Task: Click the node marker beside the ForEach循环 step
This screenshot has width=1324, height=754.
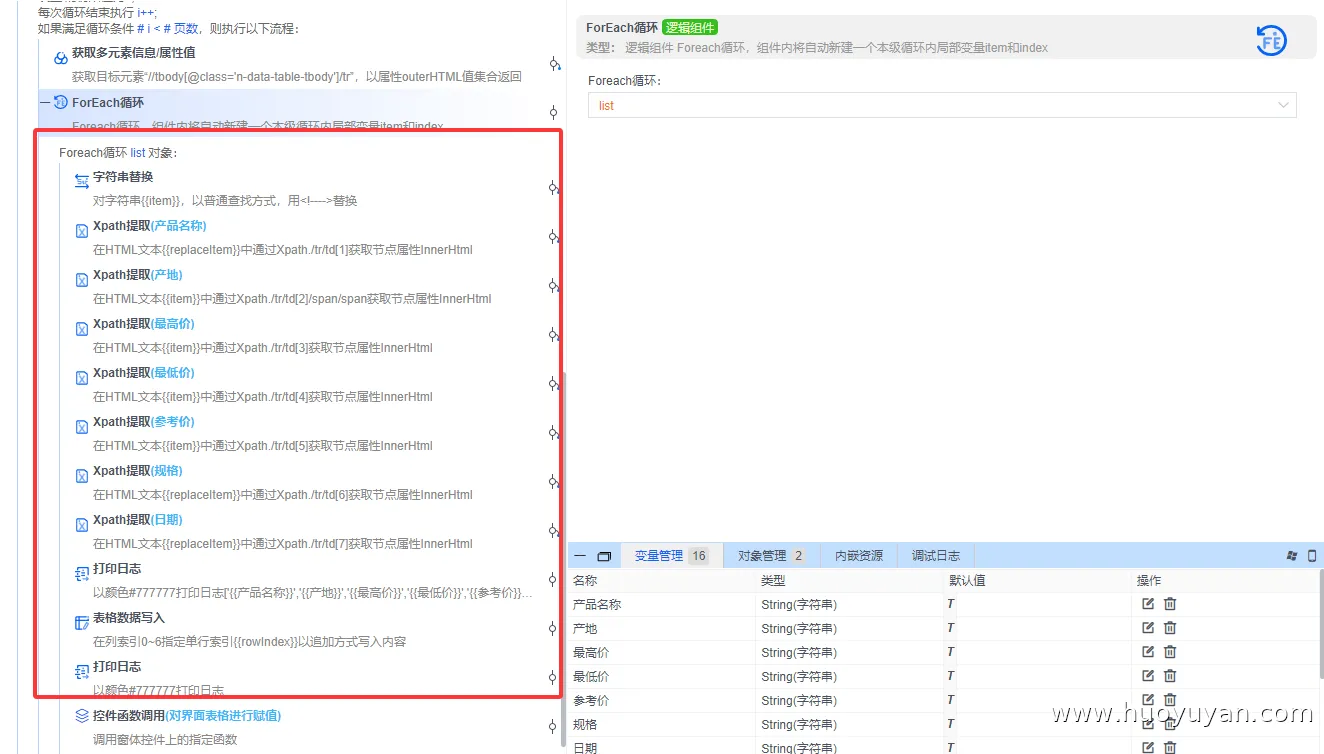Action: click(553, 112)
